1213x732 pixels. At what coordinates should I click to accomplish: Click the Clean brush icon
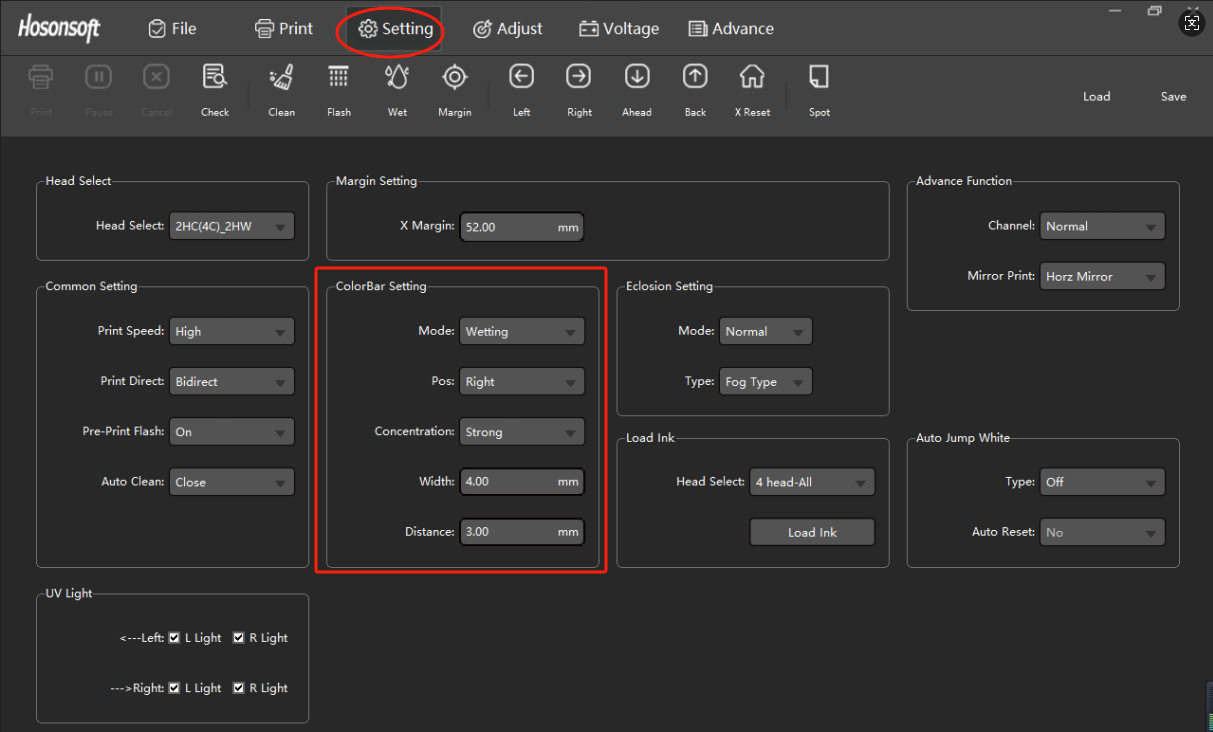pos(281,78)
